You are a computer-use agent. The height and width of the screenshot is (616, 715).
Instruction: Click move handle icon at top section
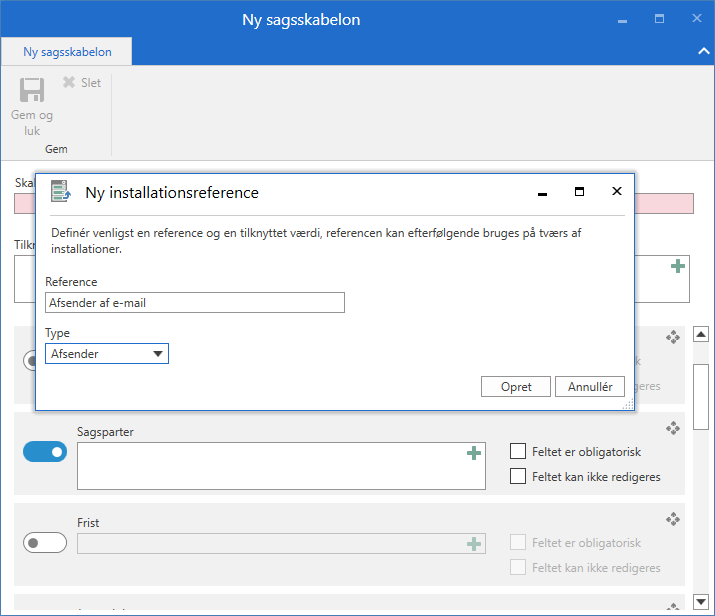(x=673, y=338)
